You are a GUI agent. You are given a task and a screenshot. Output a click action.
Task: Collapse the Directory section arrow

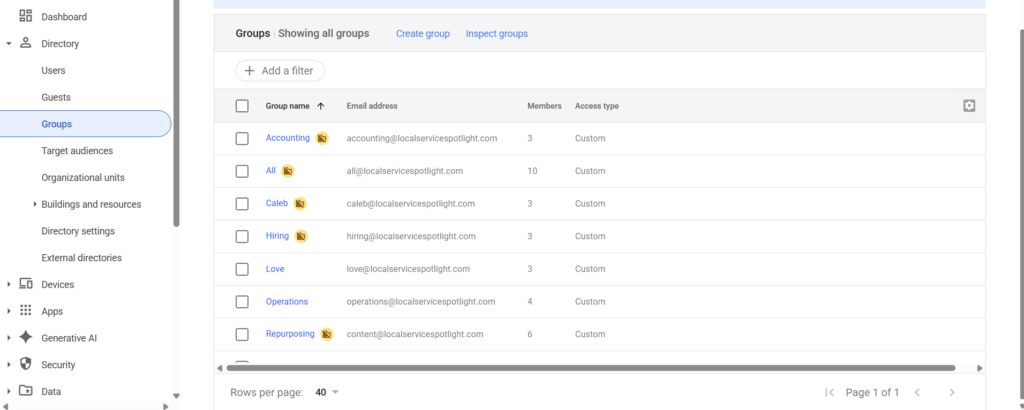(x=8, y=44)
